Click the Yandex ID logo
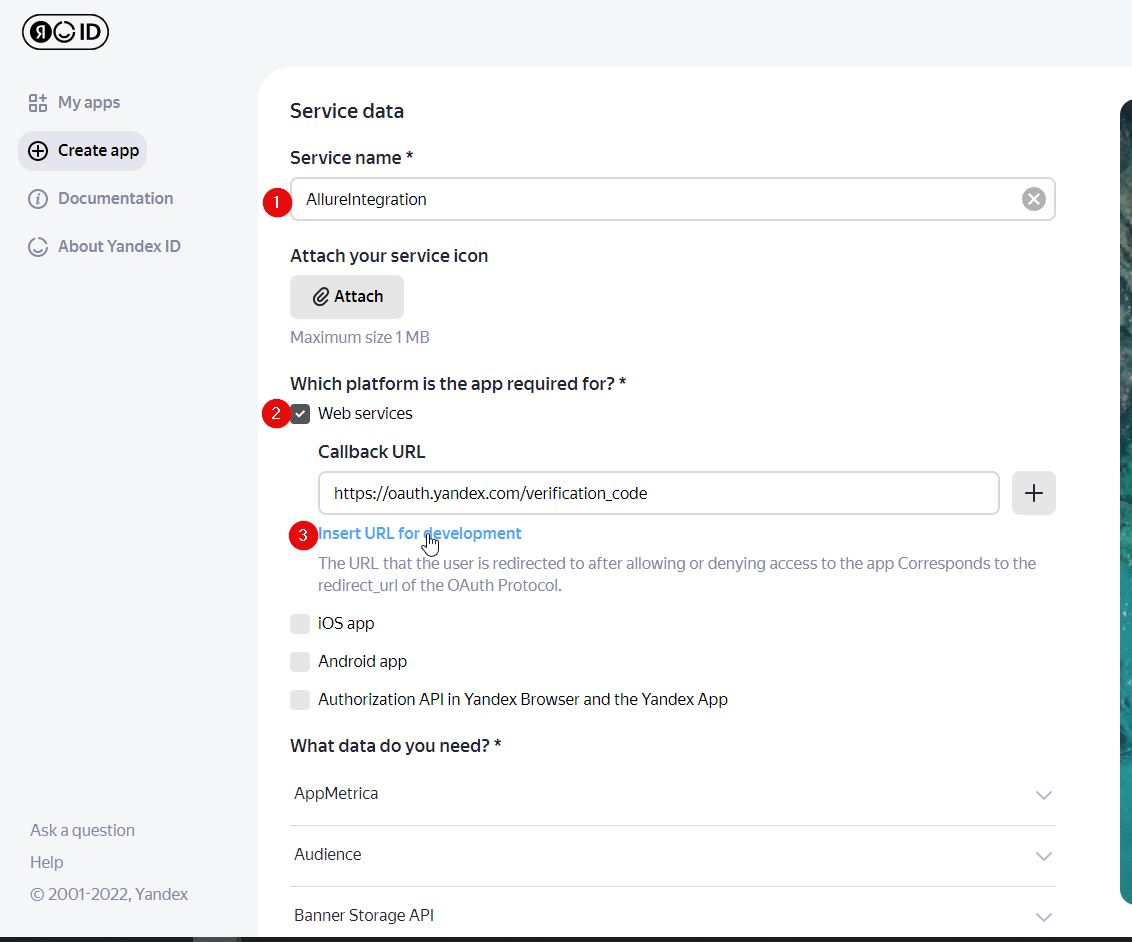The width and height of the screenshot is (1132, 942). 65,31
